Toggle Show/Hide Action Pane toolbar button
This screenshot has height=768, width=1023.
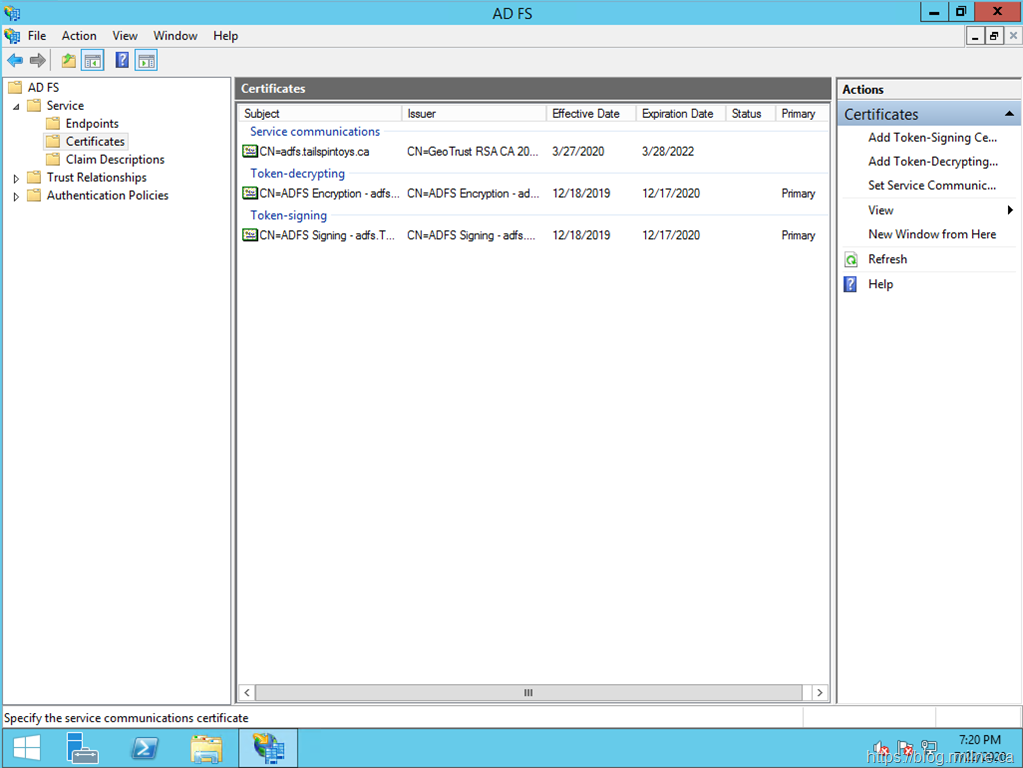[146, 61]
